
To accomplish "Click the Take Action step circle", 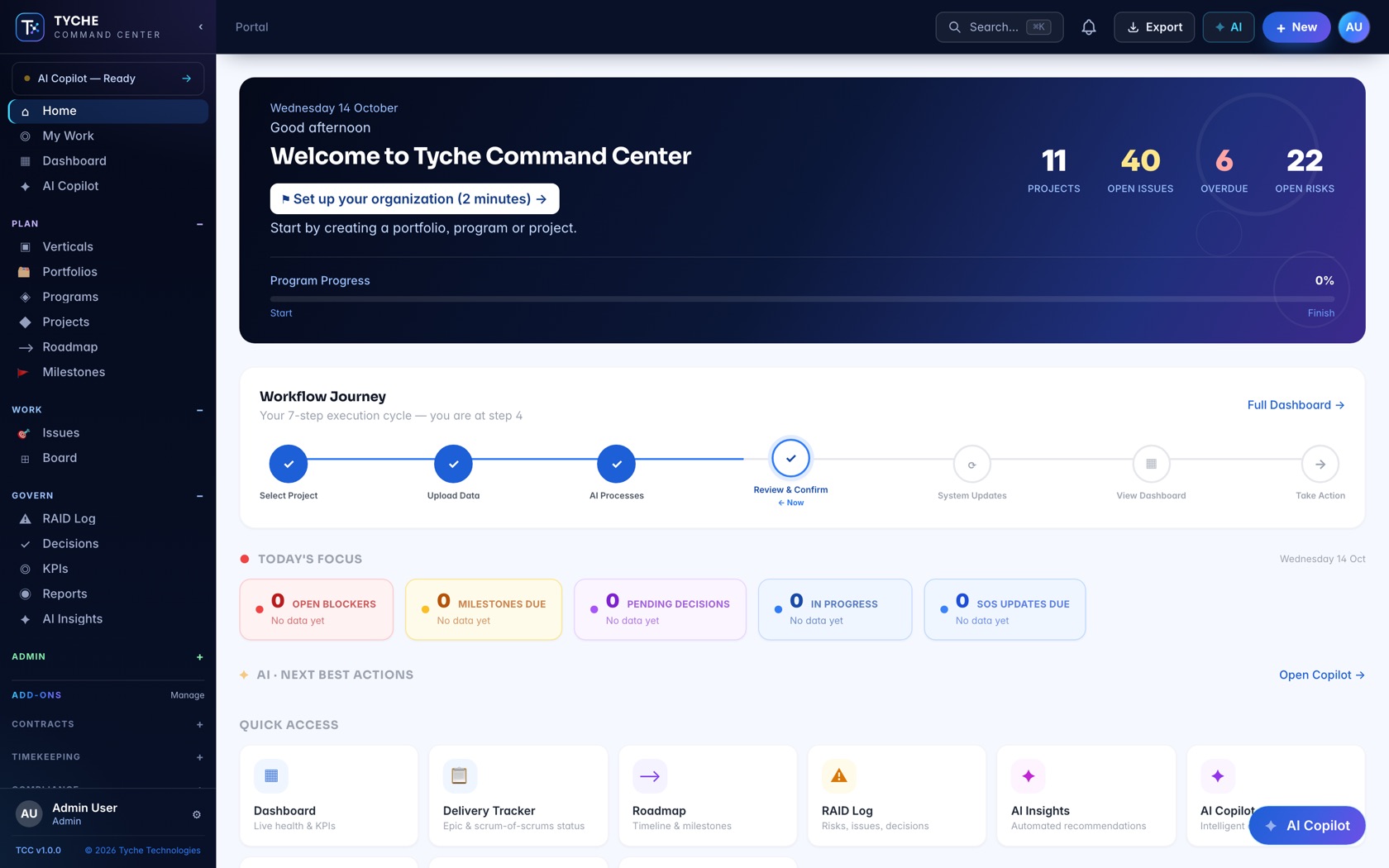I will click(1320, 464).
